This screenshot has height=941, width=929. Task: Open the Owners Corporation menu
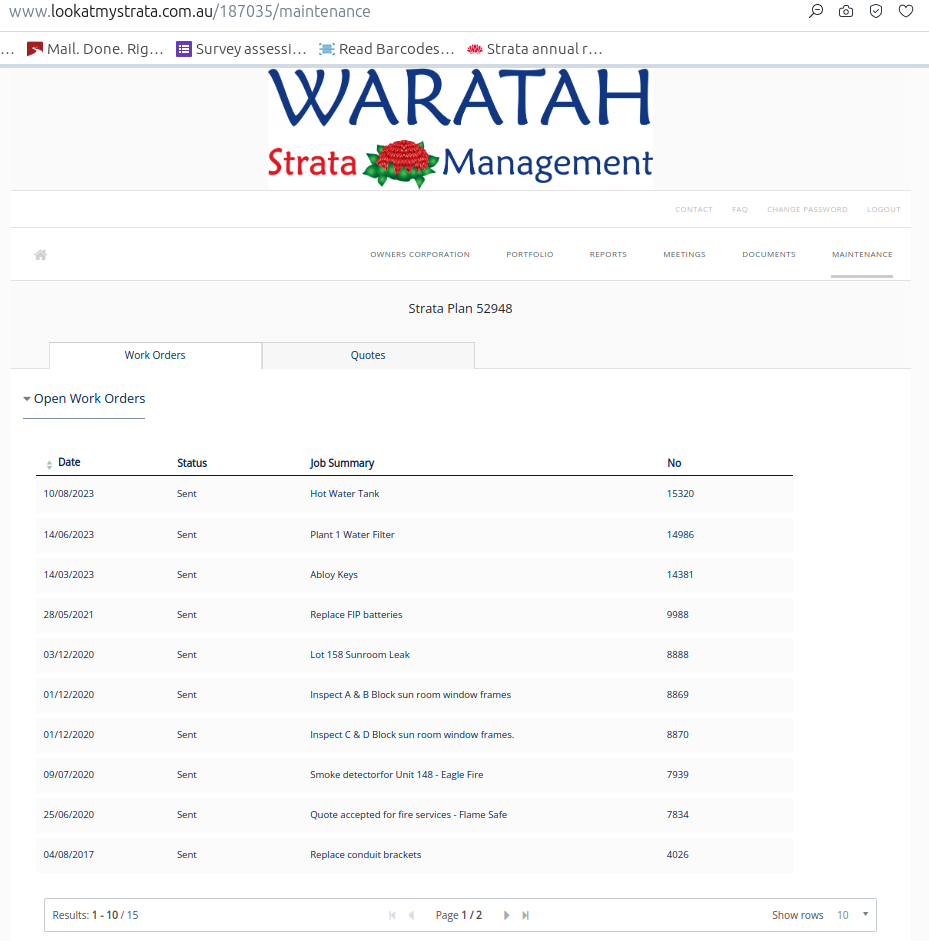coord(419,255)
